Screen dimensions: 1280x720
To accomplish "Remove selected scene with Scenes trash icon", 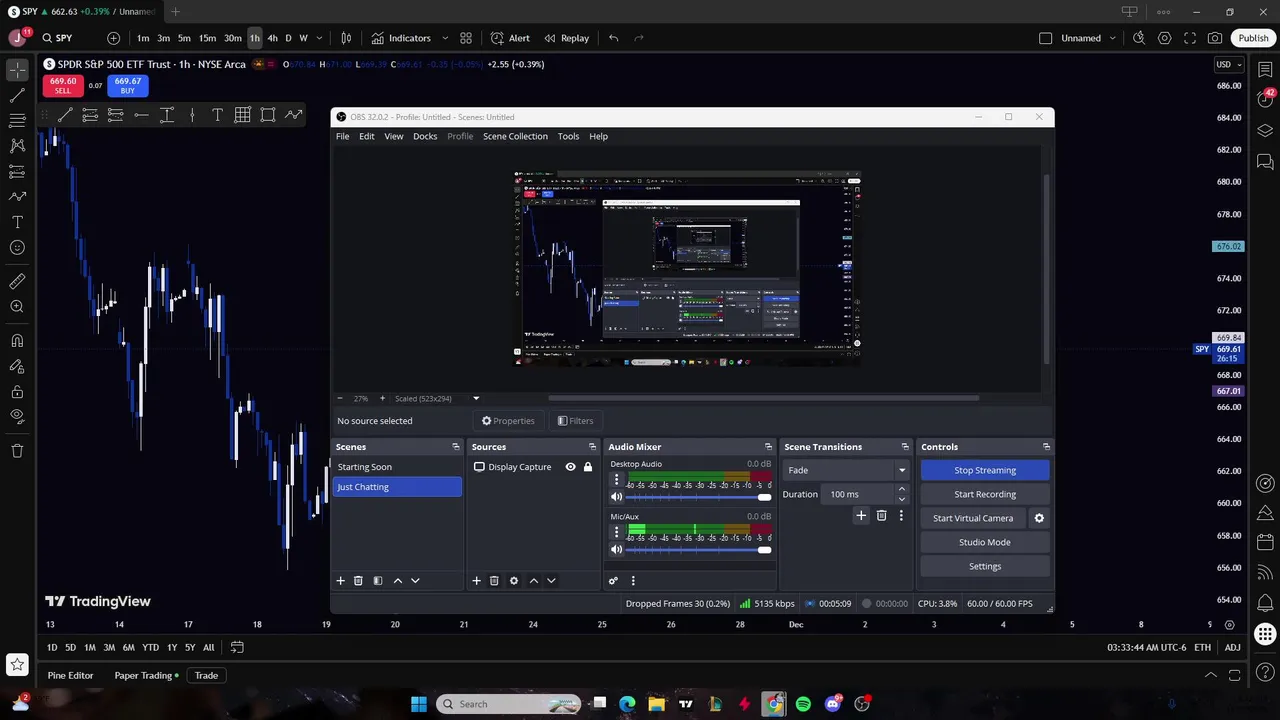I will point(358,580).
